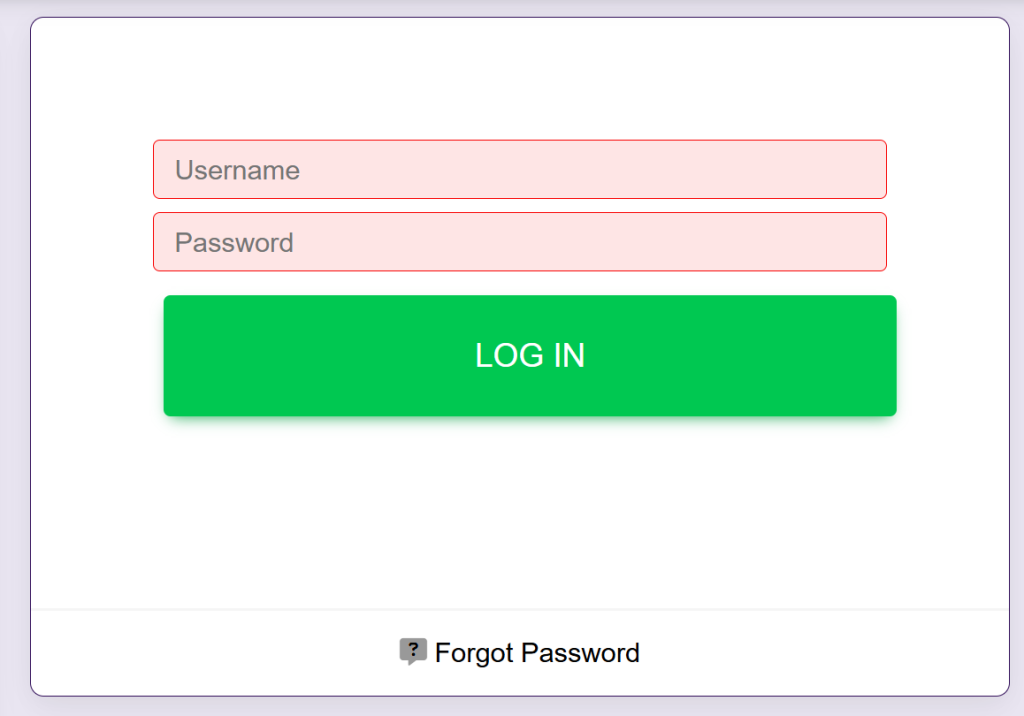Focus the Password text box

point(519,242)
